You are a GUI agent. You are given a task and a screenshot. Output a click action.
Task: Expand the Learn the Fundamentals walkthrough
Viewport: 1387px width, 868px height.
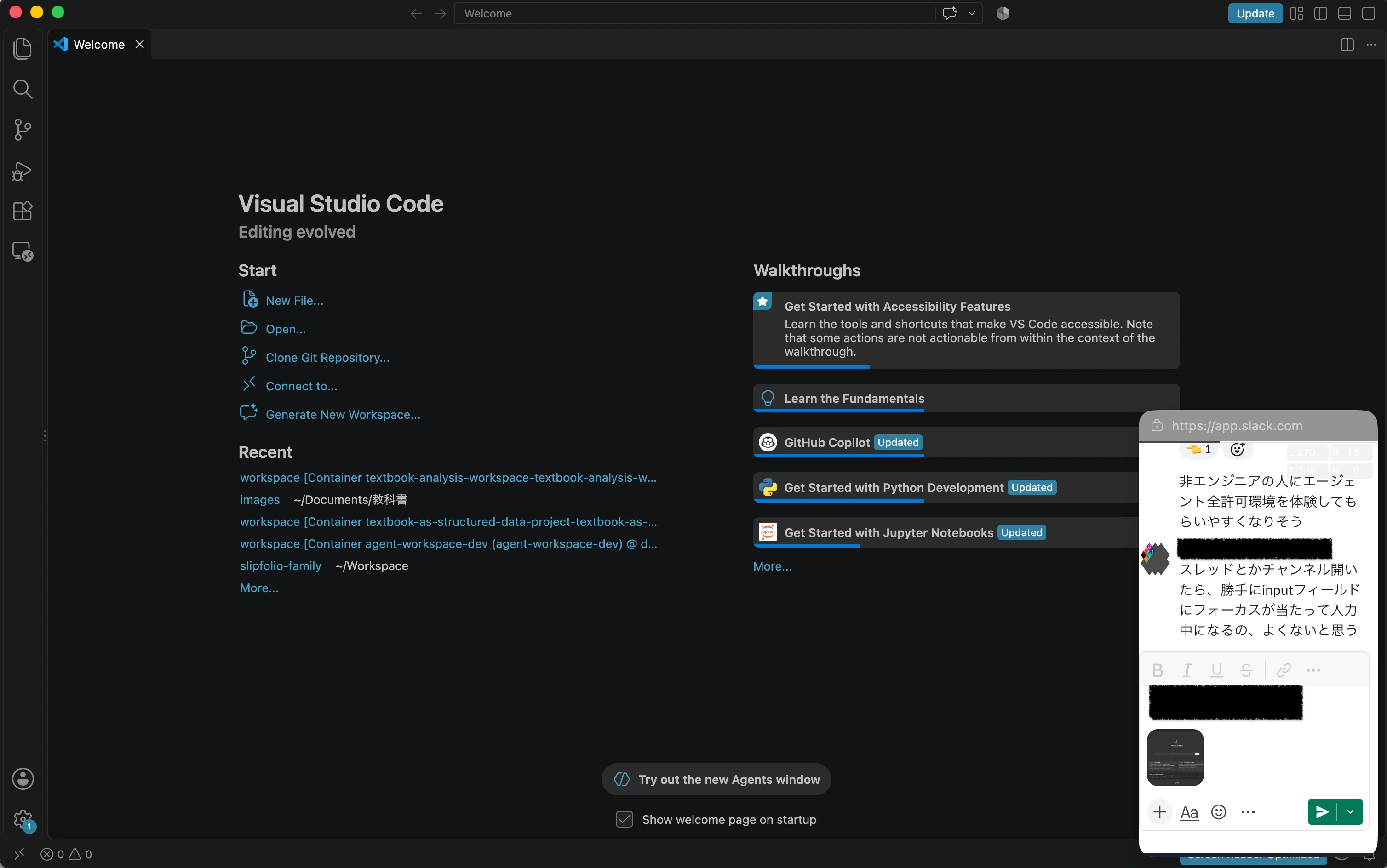tap(966, 399)
